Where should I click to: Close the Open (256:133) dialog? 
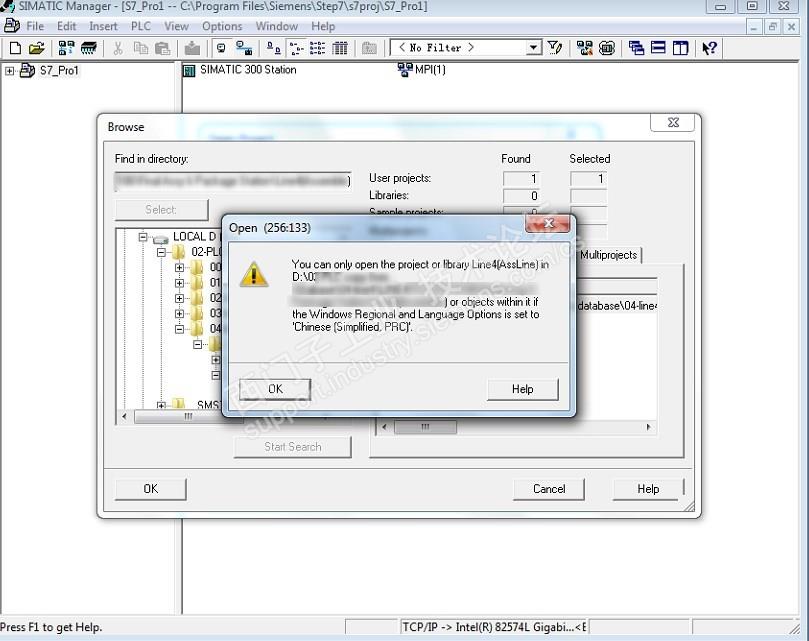[x=547, y=223]
